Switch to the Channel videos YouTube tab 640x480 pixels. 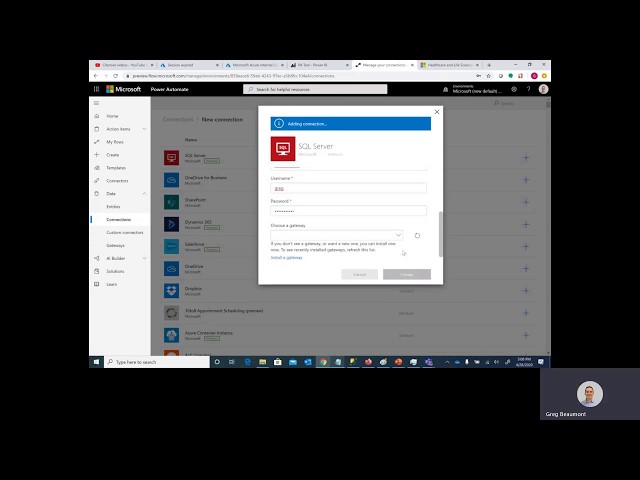(123, 65)
